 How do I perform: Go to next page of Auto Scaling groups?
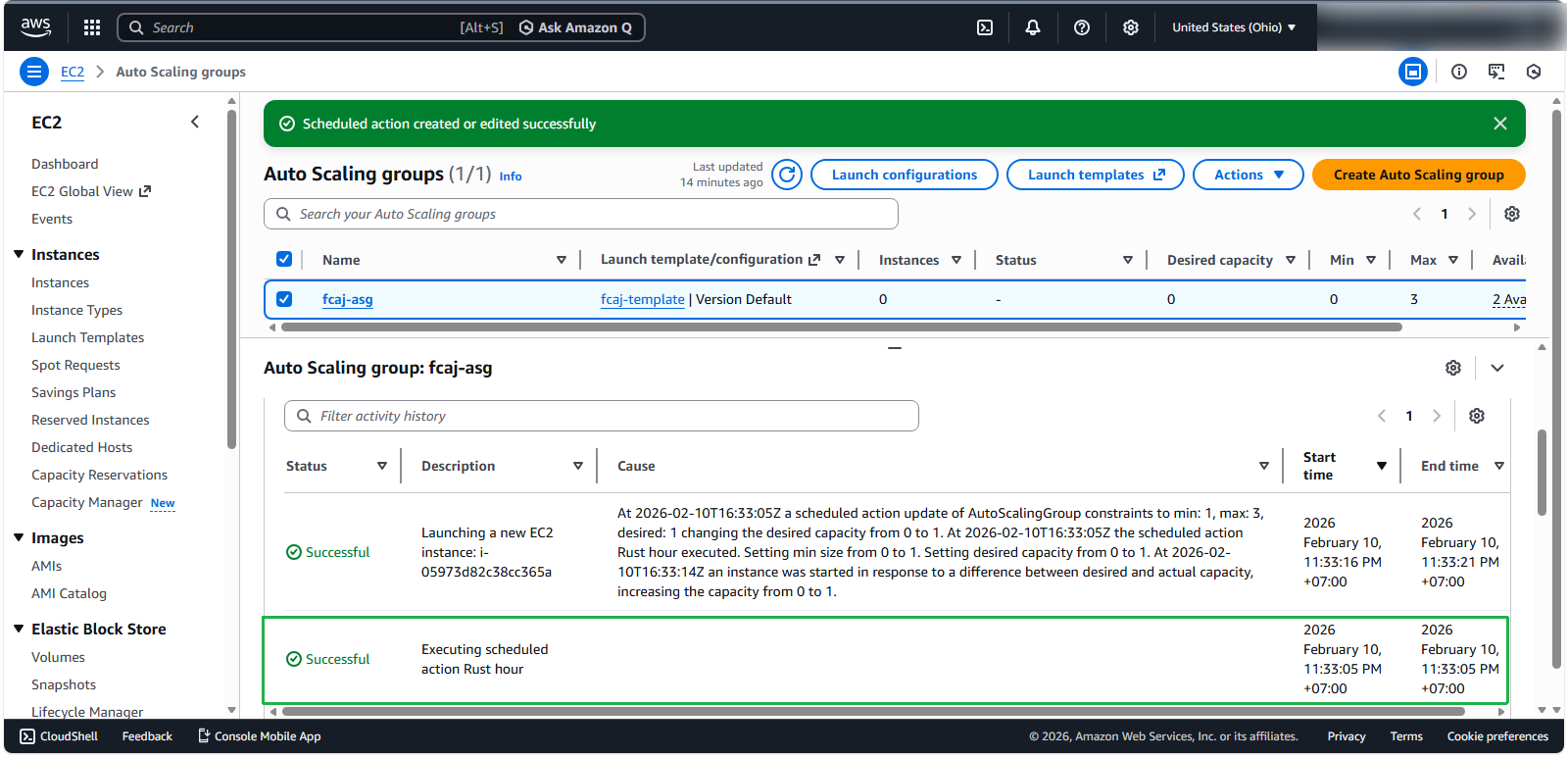pos(1472,214)
